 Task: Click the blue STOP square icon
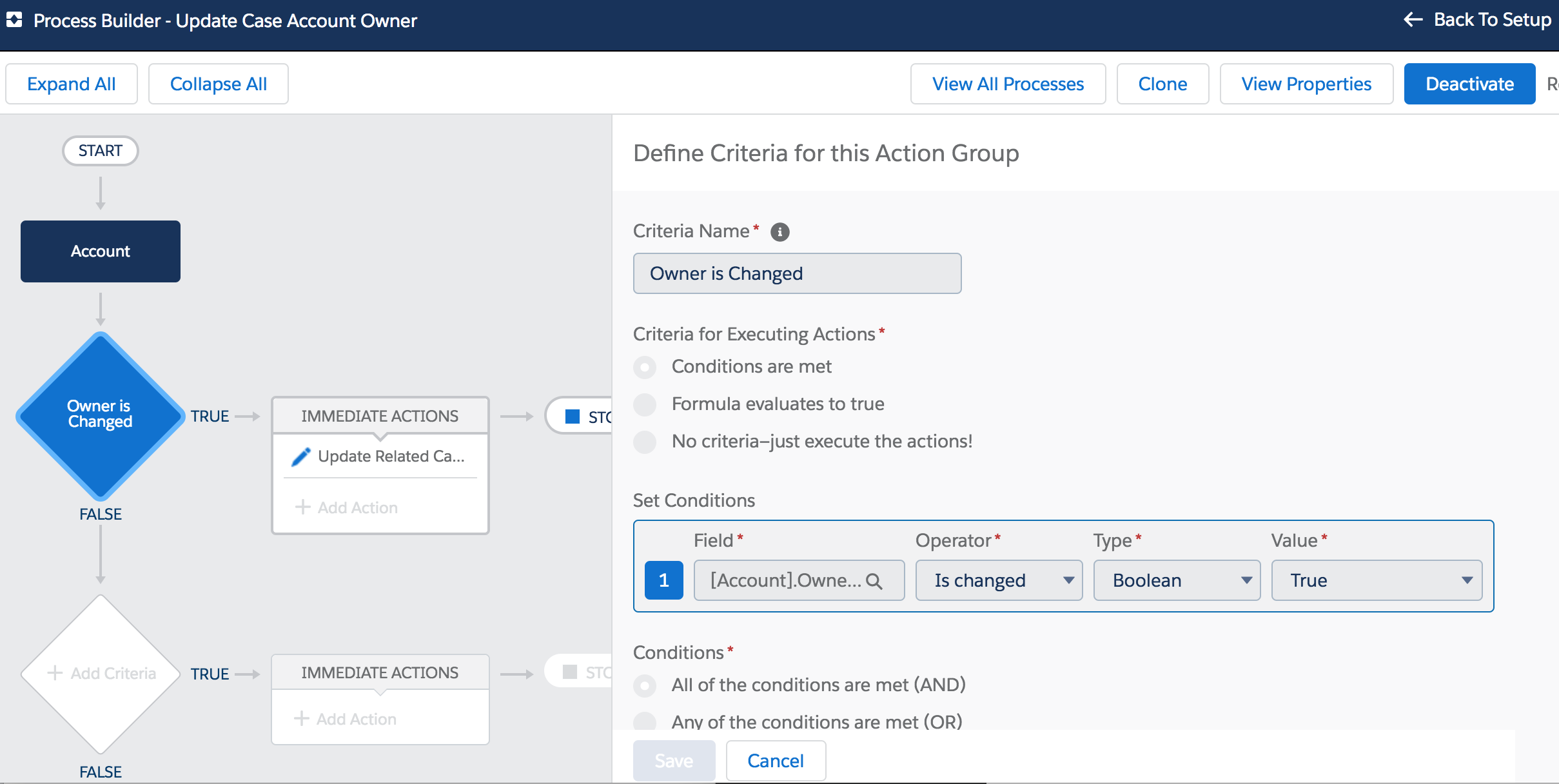tap(572, 416)
